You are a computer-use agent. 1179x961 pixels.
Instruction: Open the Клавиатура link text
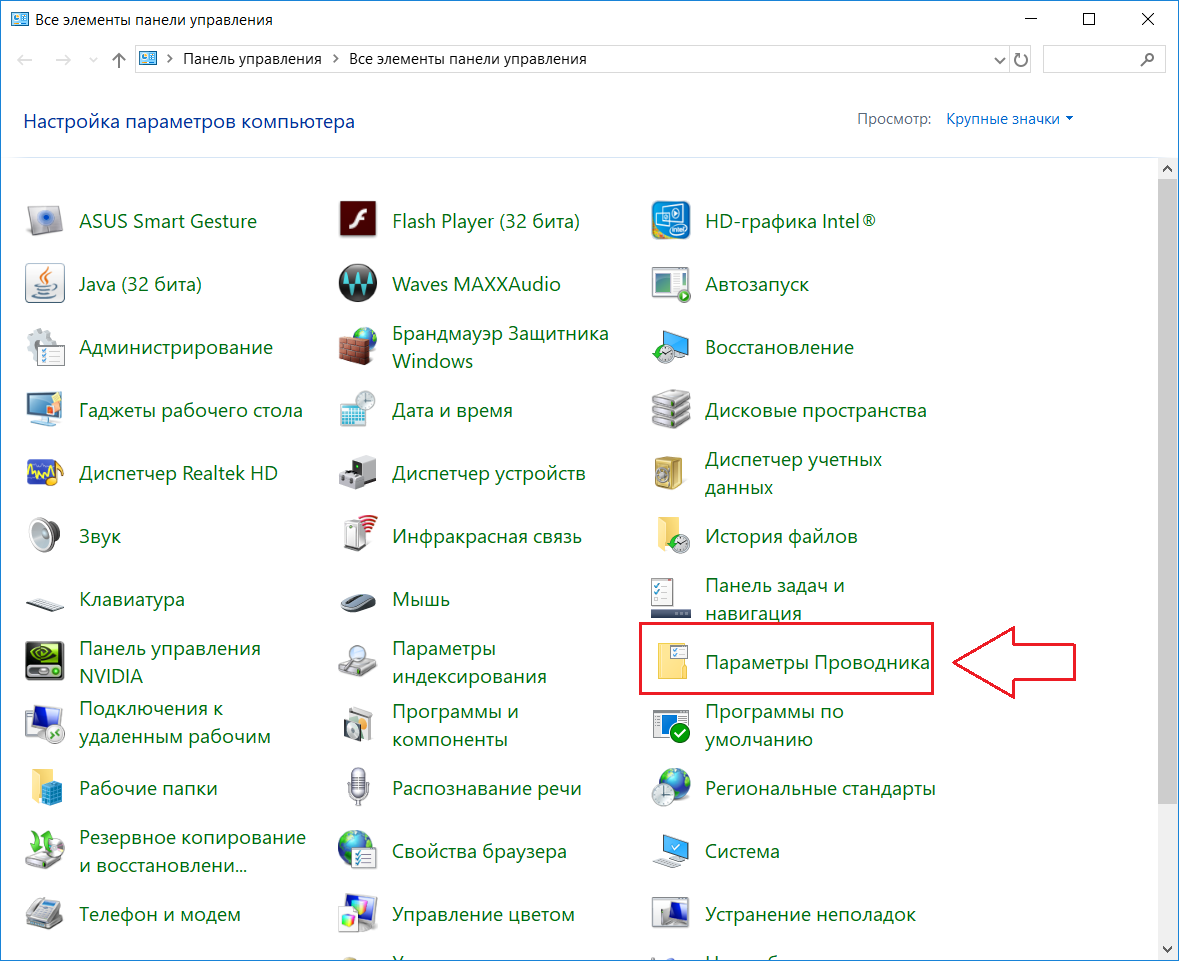[132, 599]
